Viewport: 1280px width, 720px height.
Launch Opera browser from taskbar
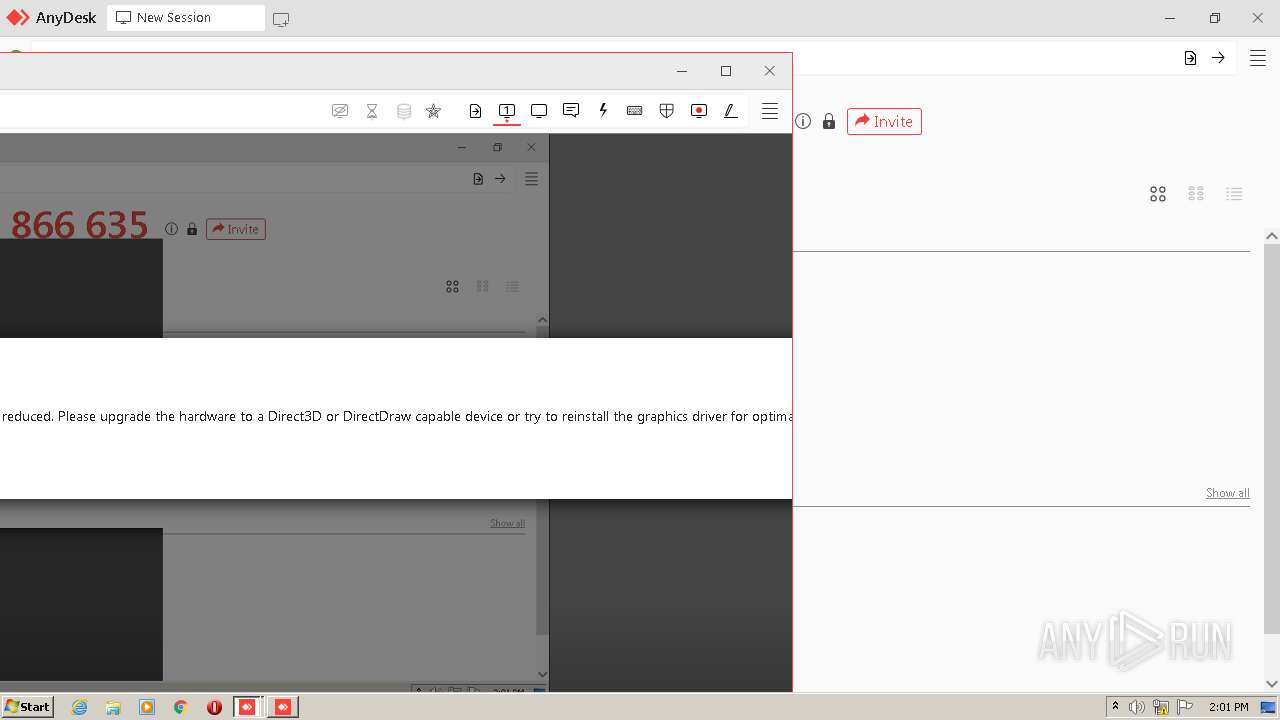coord(214,707)
